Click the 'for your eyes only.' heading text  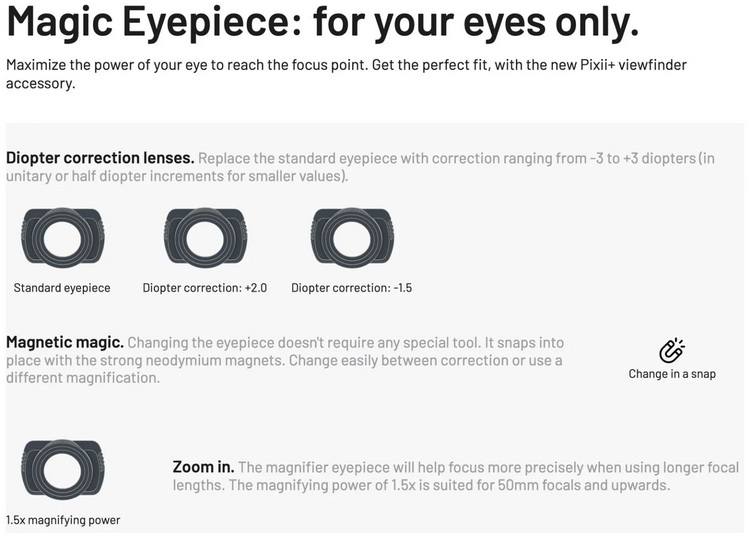coord(476,22)
